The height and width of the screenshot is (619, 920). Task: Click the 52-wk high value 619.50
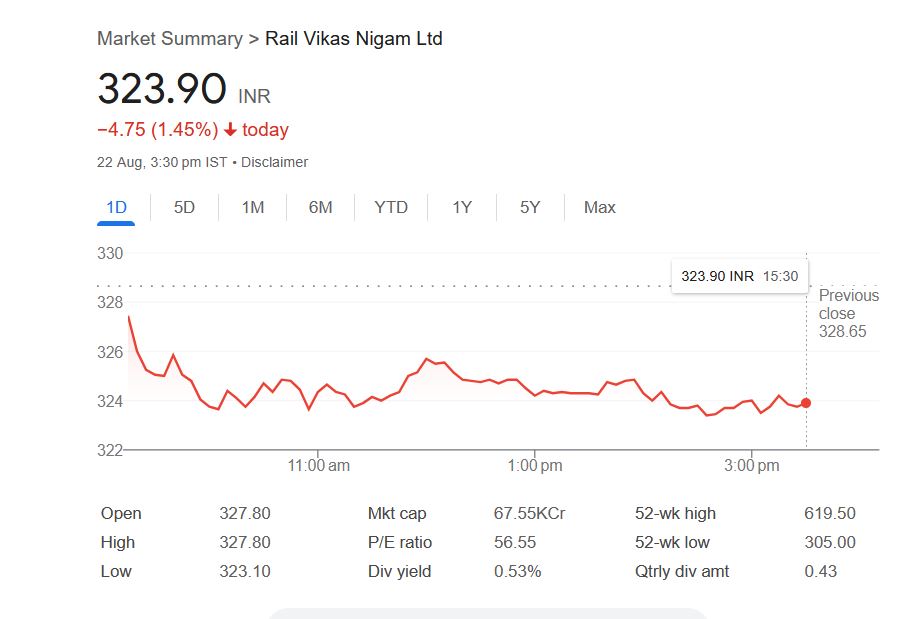(x=829, y=514)
